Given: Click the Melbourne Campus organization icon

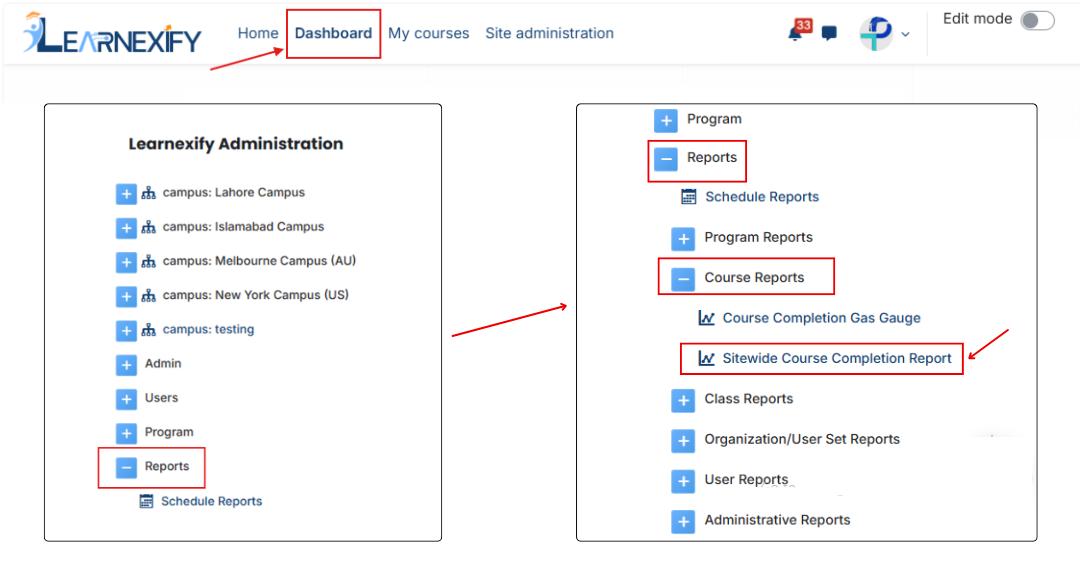Looking at the screenshot, I should [149, 262].
